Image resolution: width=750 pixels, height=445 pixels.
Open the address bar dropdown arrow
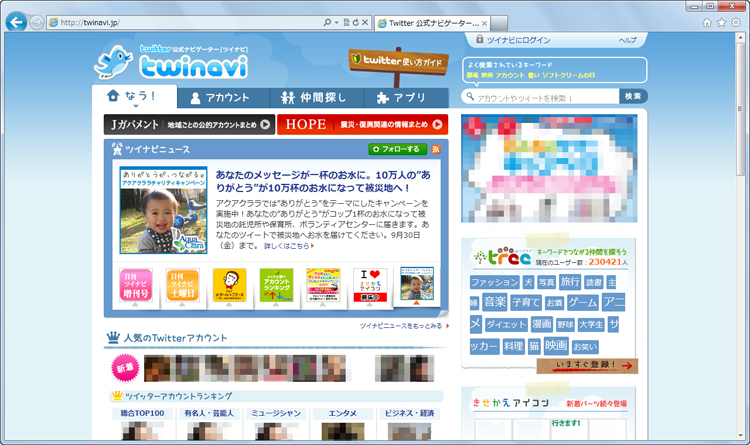(336, 22)
